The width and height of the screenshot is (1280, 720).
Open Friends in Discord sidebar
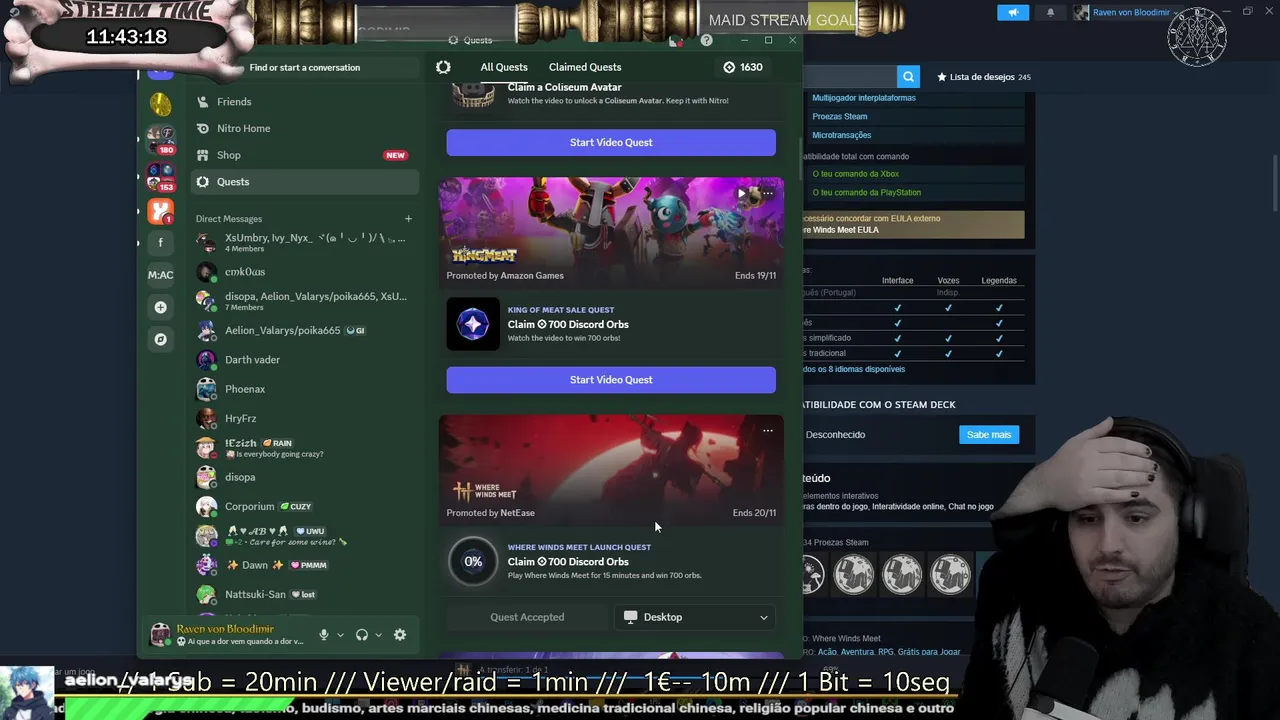305,101
